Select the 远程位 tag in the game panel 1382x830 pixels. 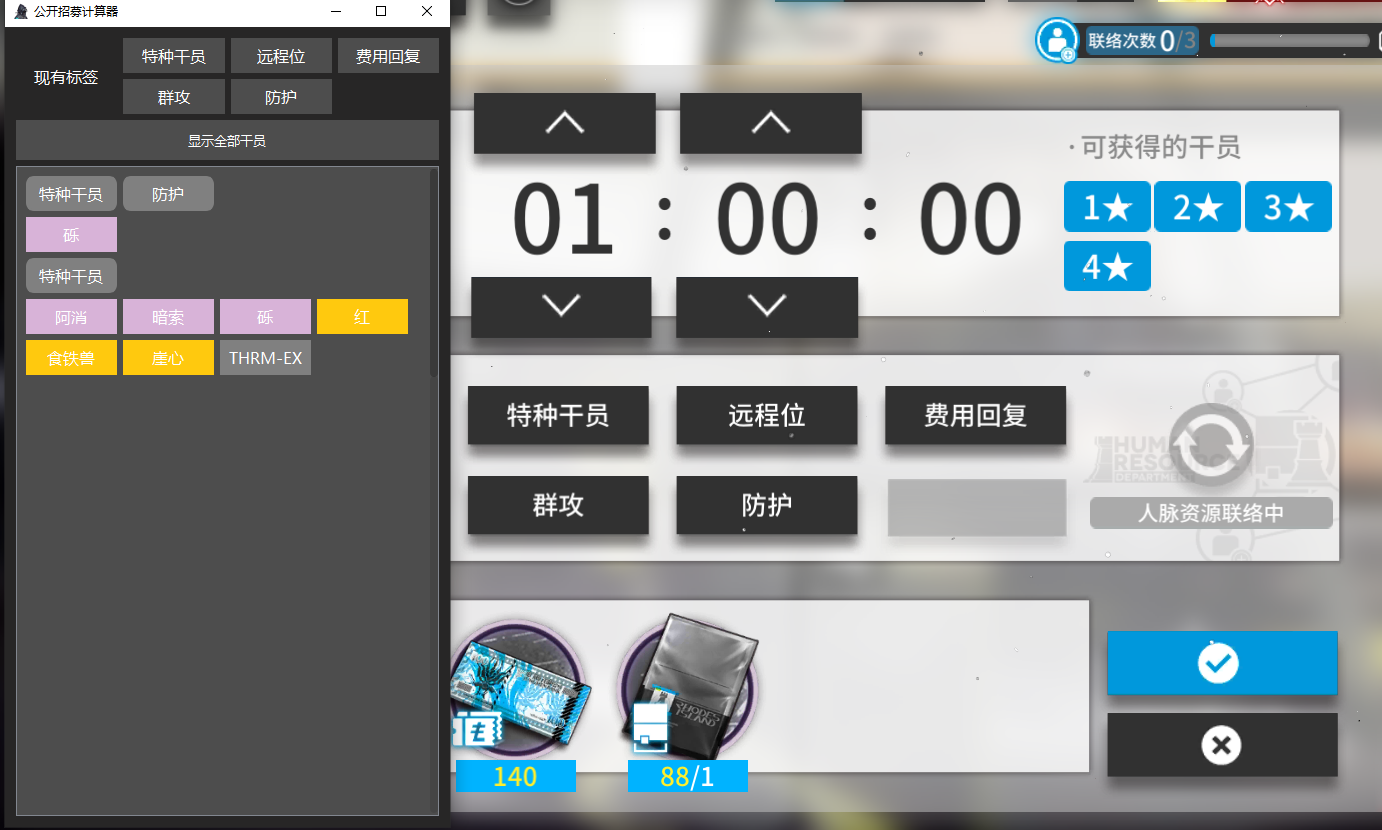(767, 415)
